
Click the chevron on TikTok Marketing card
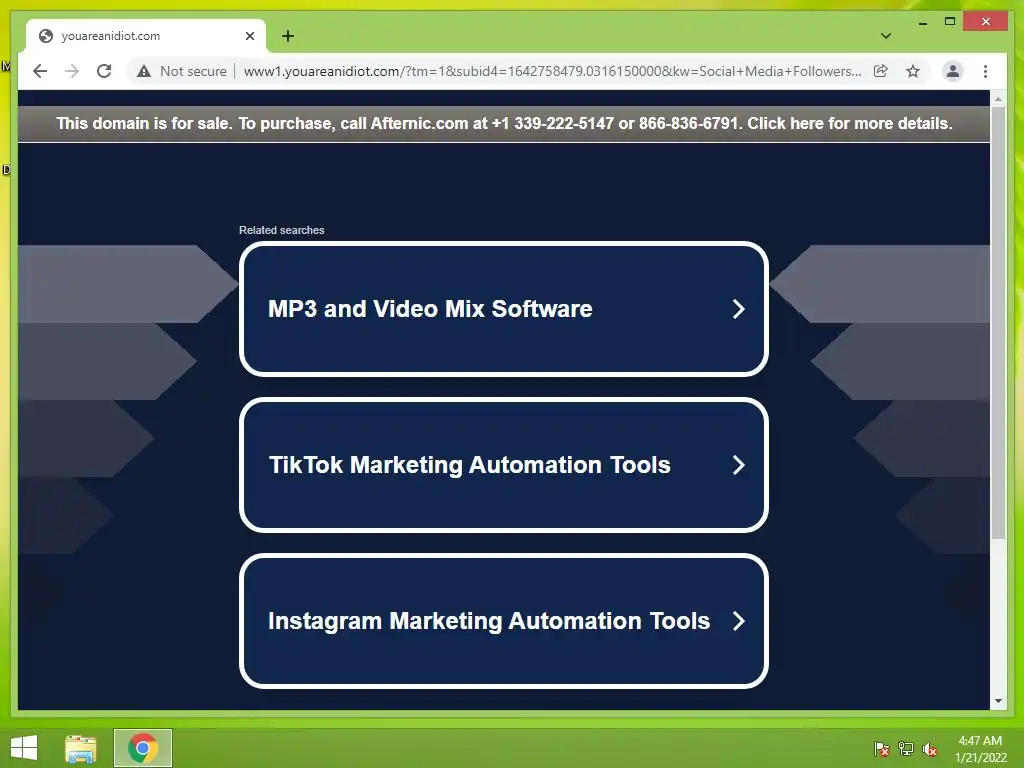click(x=739, y=465)
